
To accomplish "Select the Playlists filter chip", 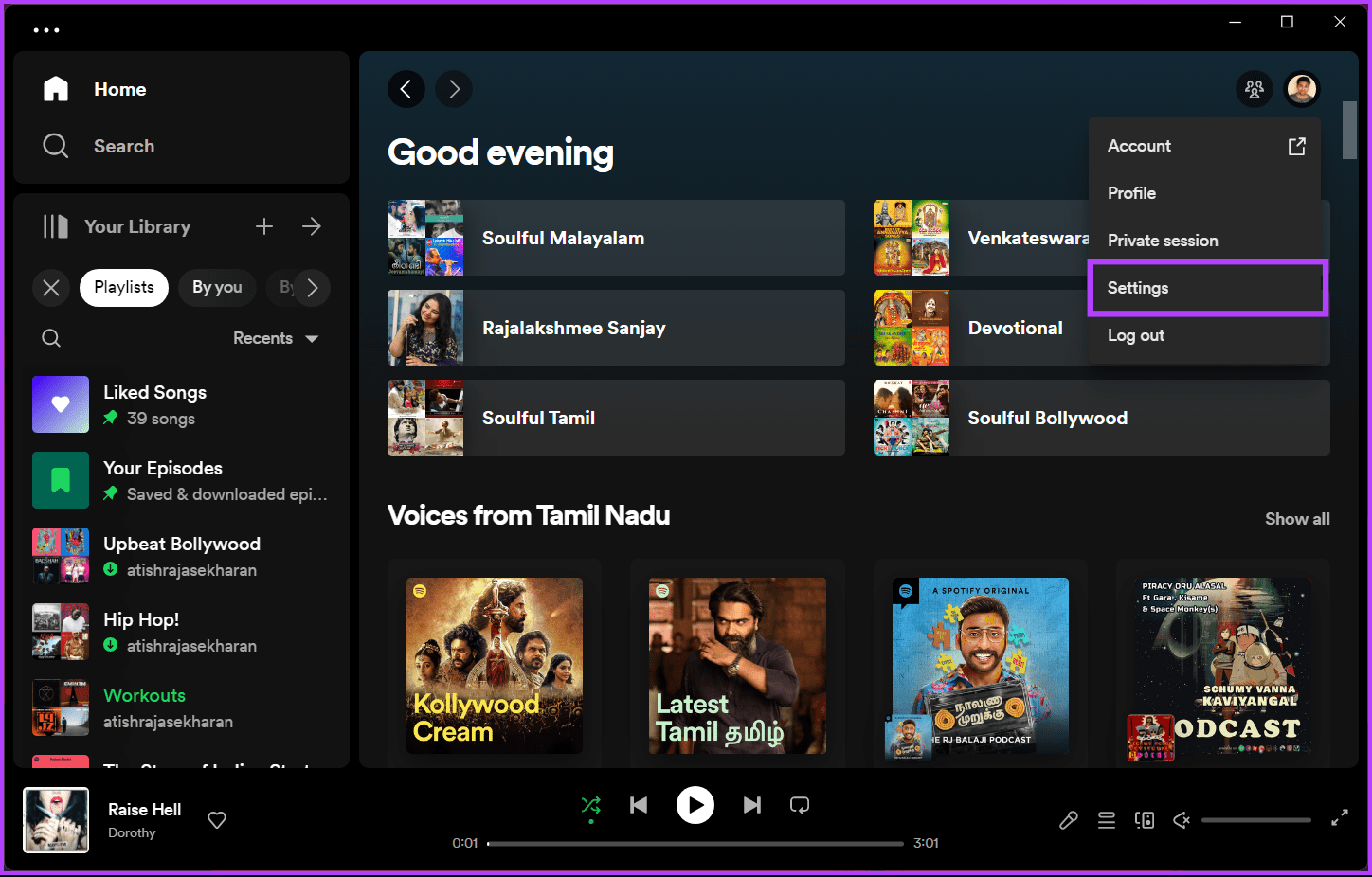I will [124, 288].
